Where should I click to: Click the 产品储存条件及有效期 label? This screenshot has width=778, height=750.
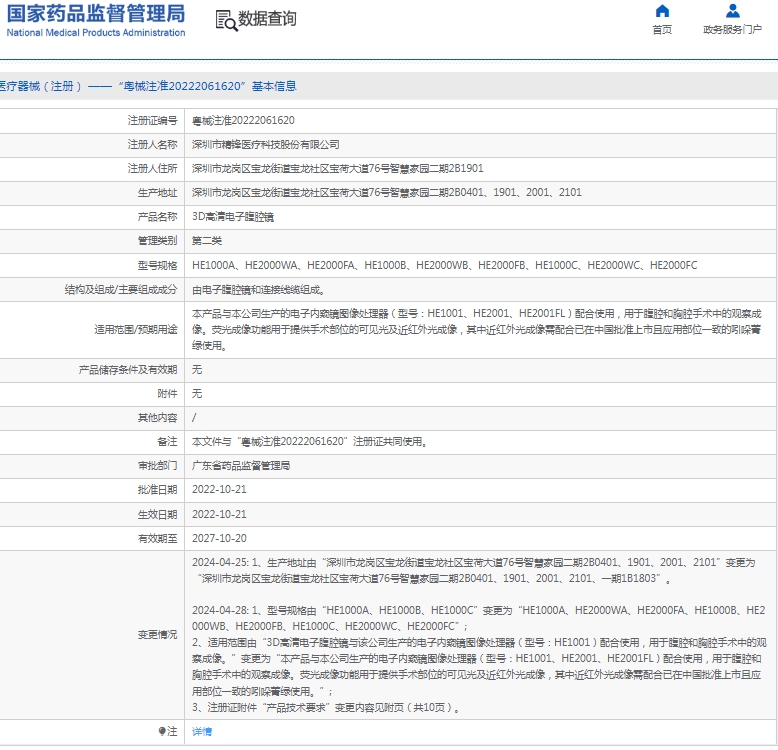click(128, 370)
